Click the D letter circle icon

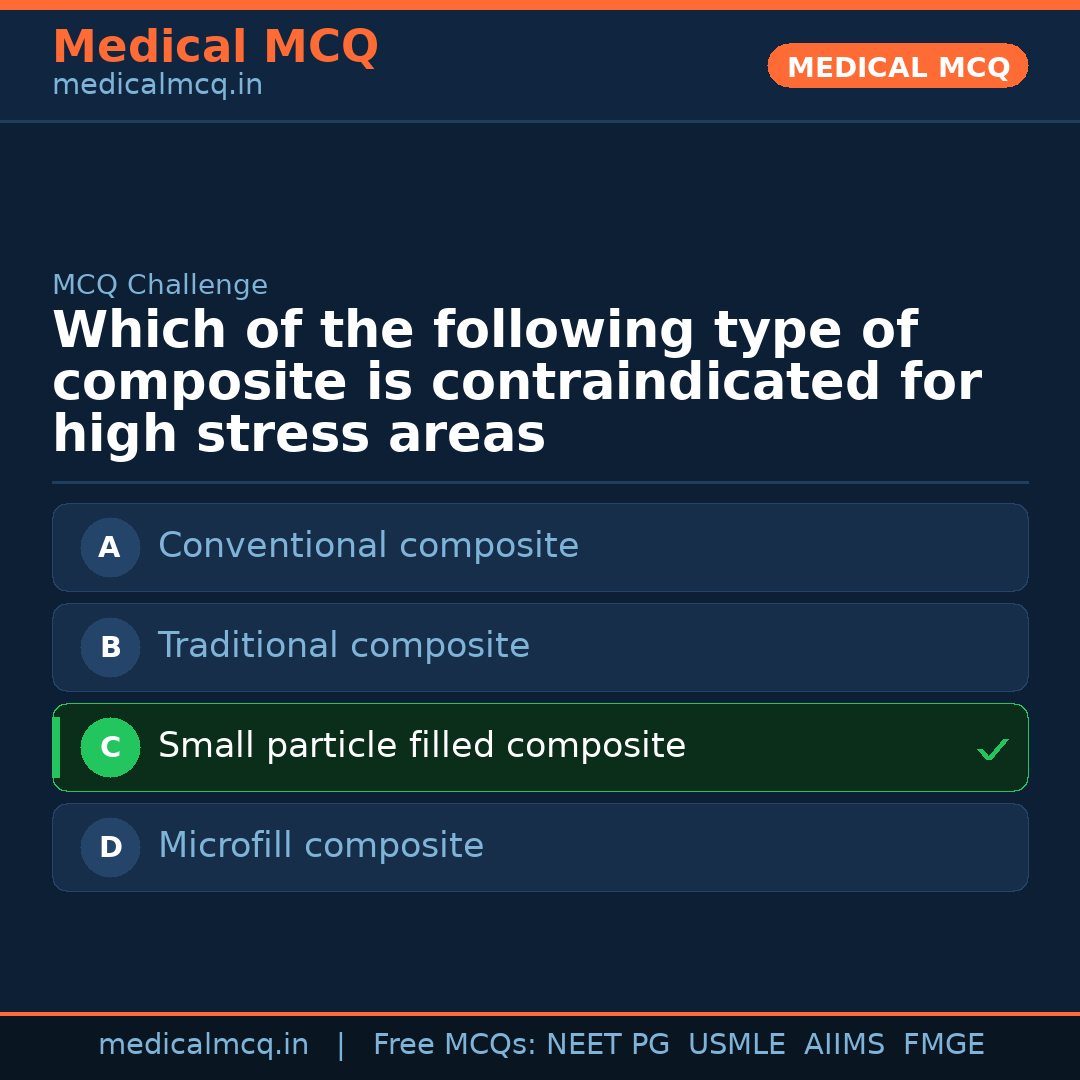pos(110,847)
